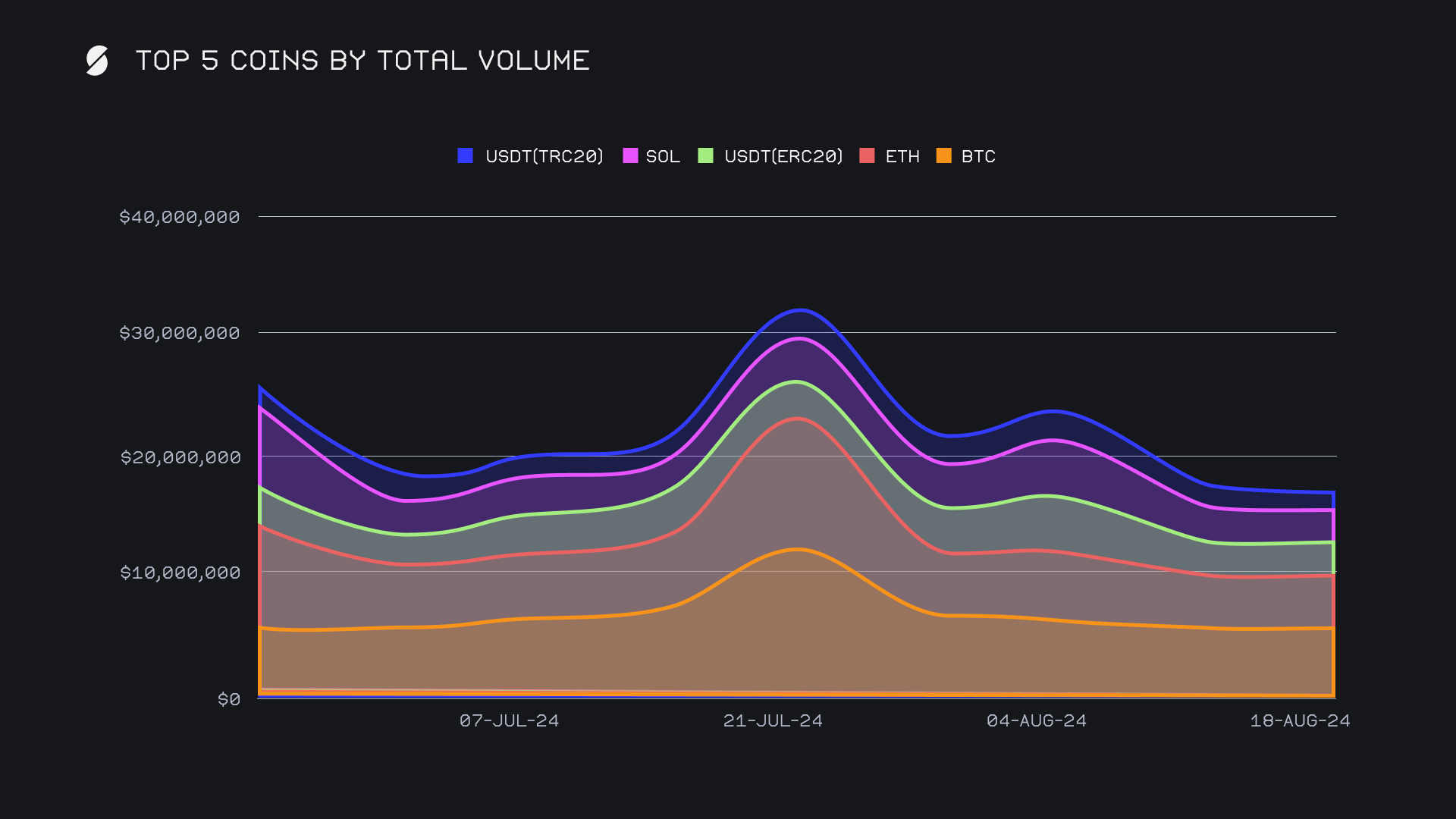Click the $20,000,000 y-axis label
This screenshot has width=1456, height=819.
point(180,457)
